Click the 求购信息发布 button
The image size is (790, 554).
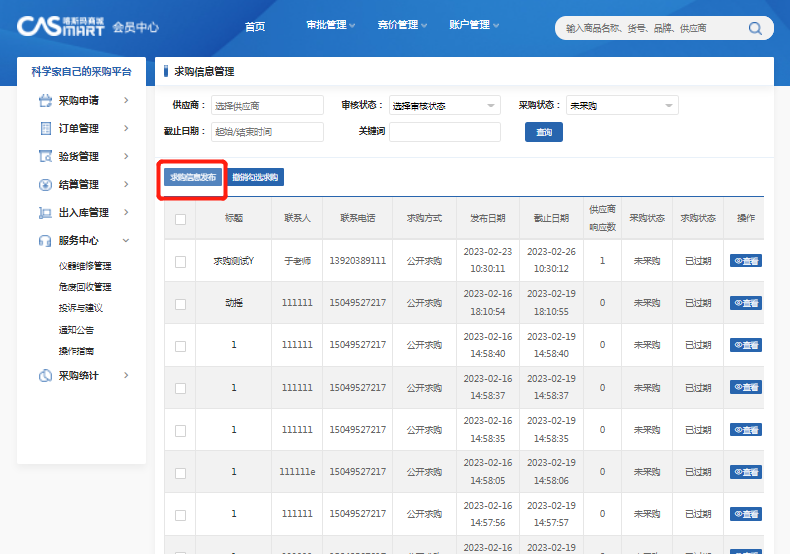[193, 177]
